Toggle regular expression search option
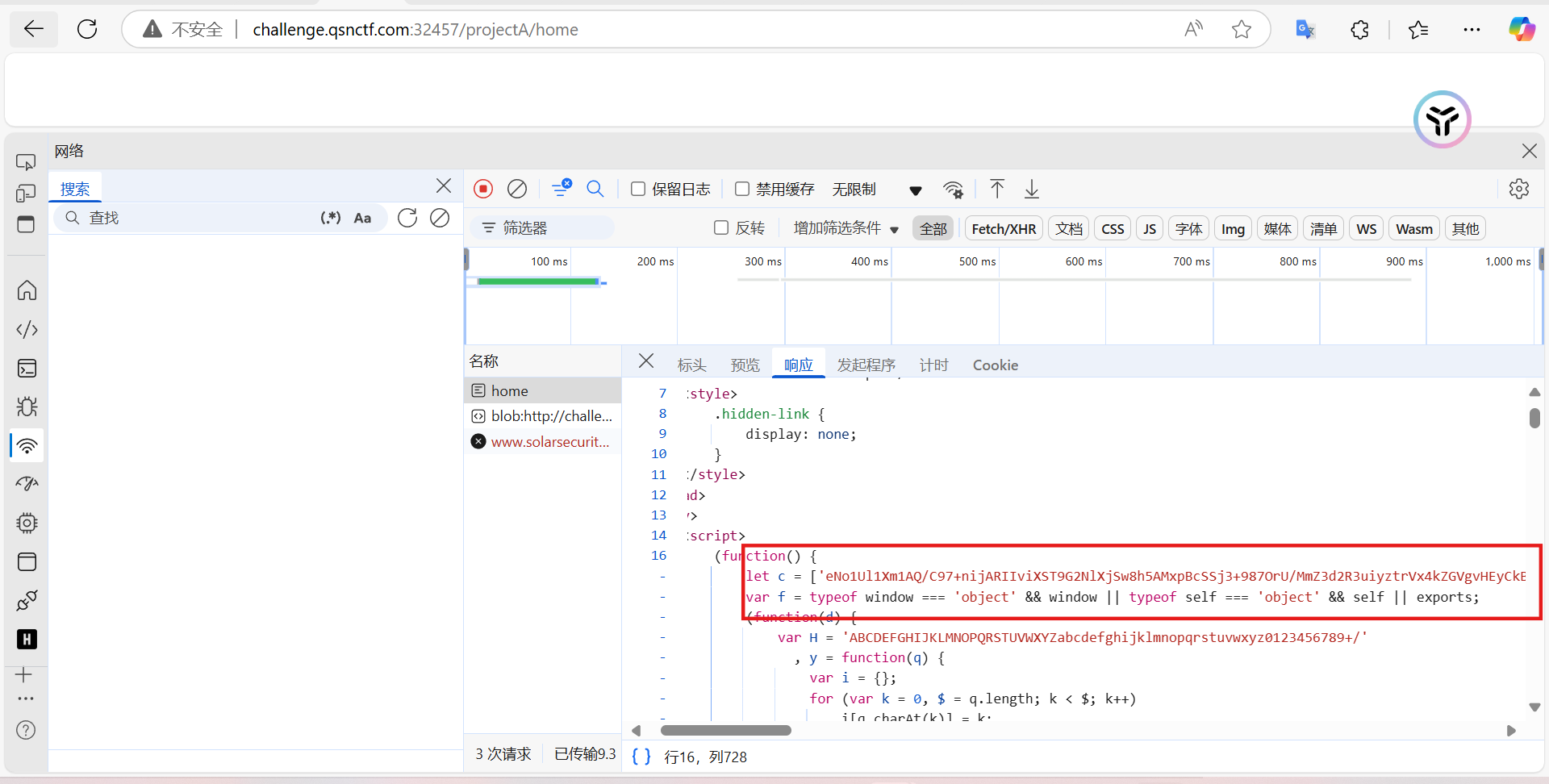The width and height of the screenshot is (1549, 784). click(x=331, y=218)
